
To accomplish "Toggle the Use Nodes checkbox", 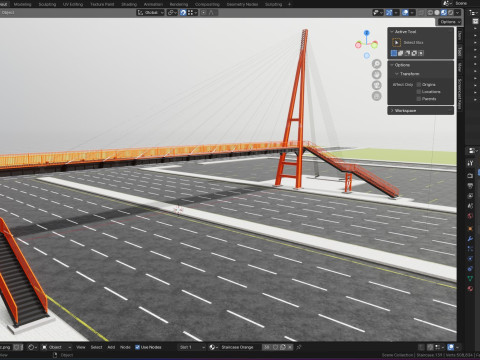I will (137, 347).
